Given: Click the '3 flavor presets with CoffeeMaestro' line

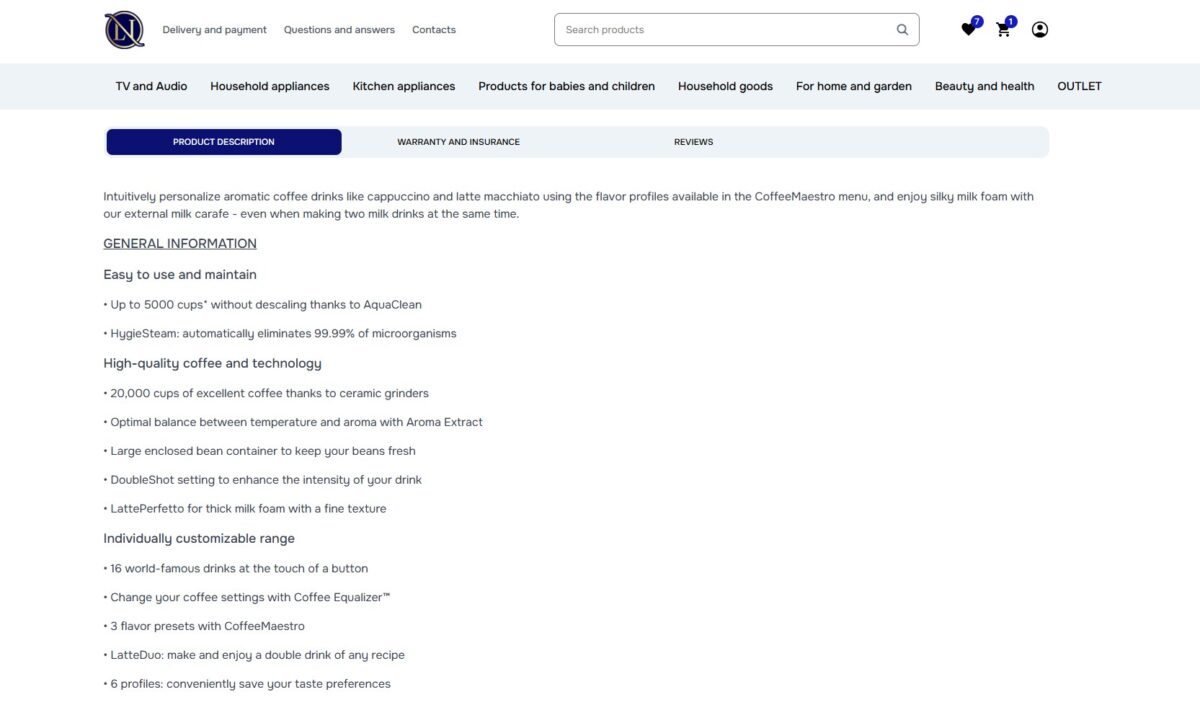Looking at the screenshot, I should [204, 626].
